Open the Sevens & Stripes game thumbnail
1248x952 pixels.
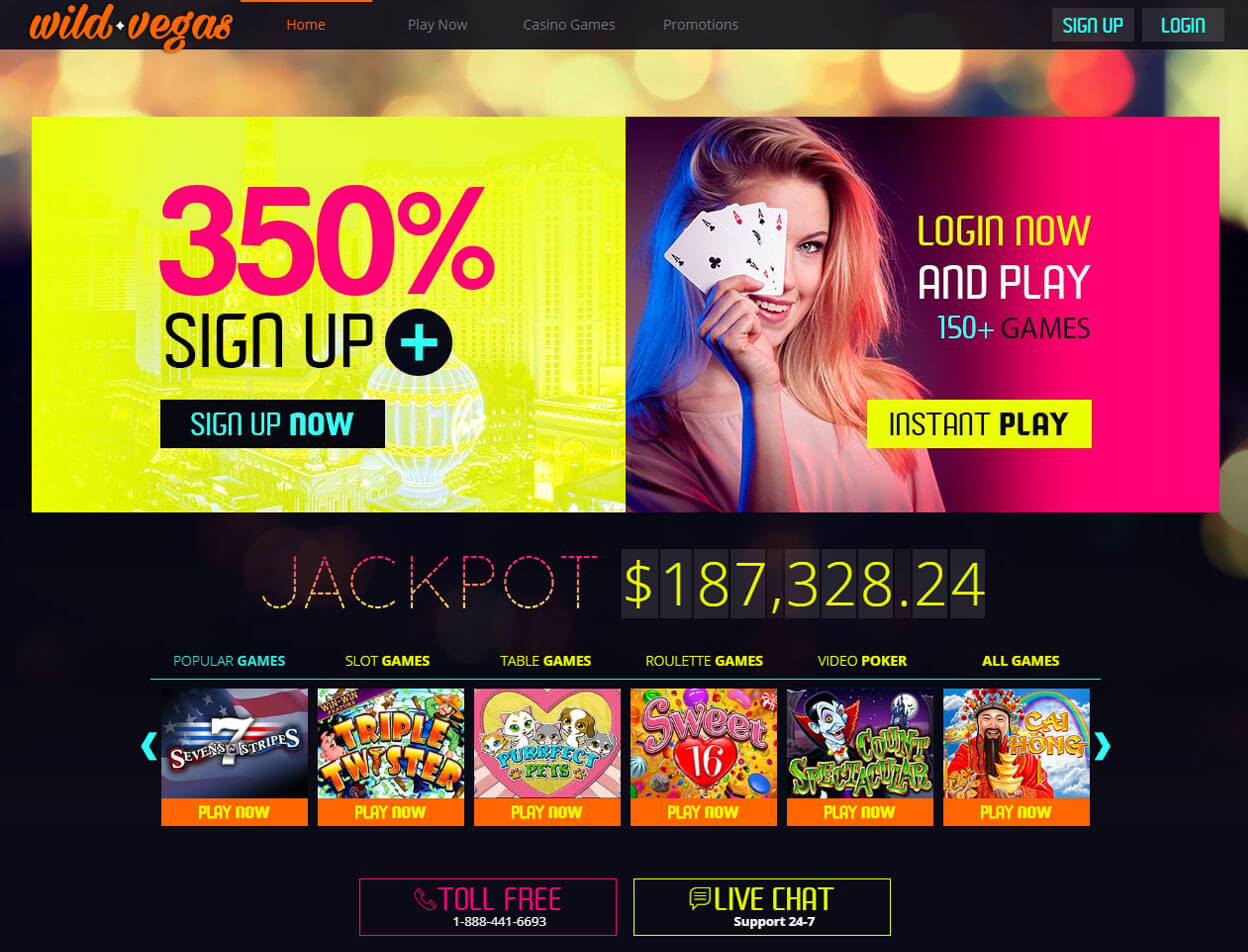click(235, 743)
